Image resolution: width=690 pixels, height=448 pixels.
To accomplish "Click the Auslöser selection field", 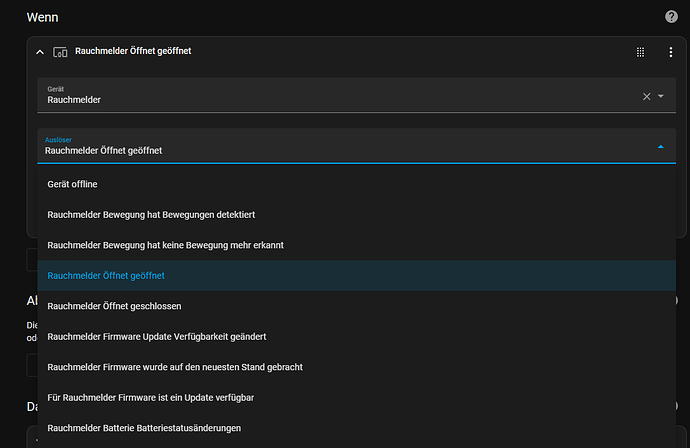I will coord(356,146).
